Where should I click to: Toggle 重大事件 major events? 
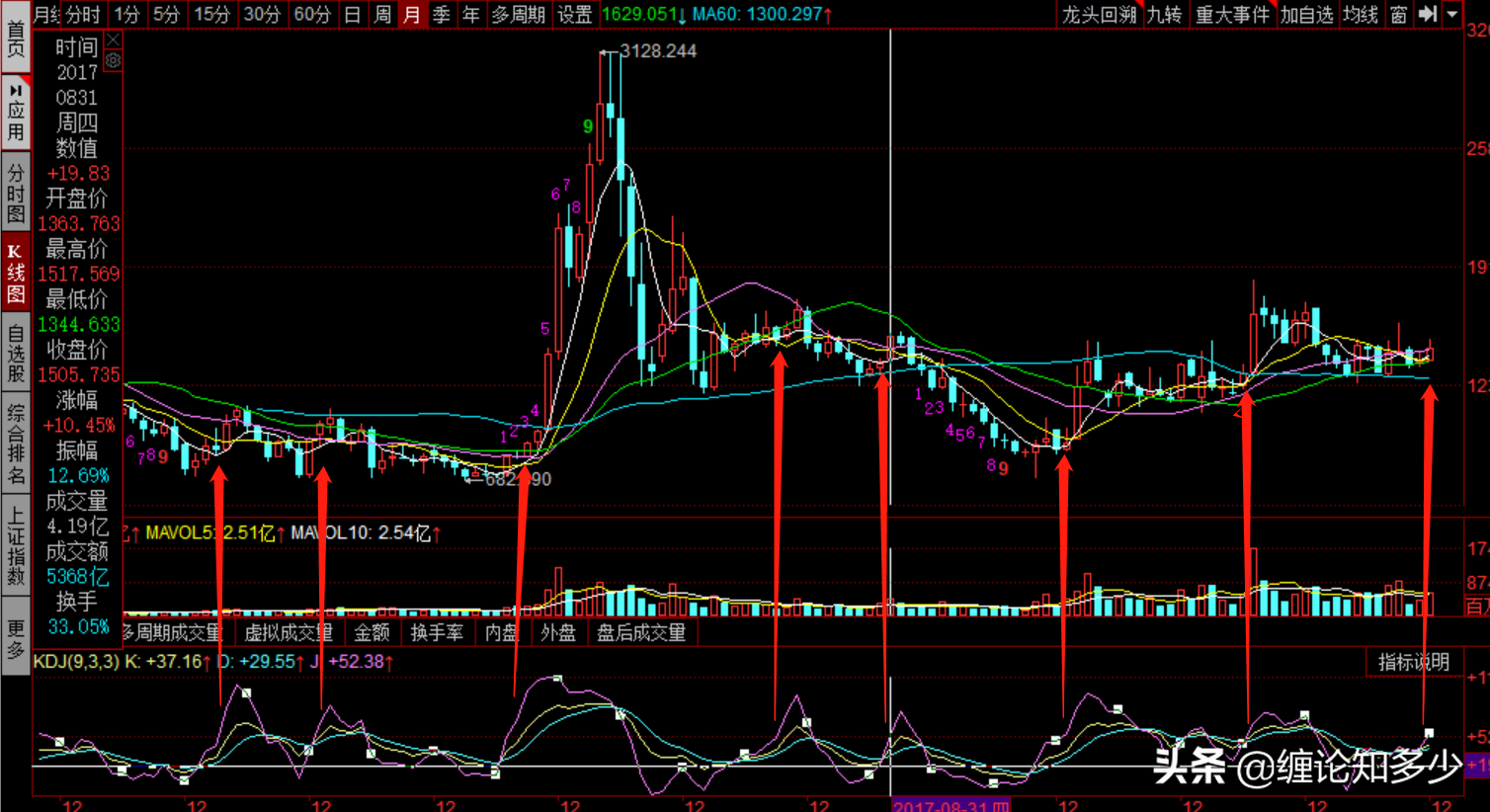click(x=1232, y=14)
